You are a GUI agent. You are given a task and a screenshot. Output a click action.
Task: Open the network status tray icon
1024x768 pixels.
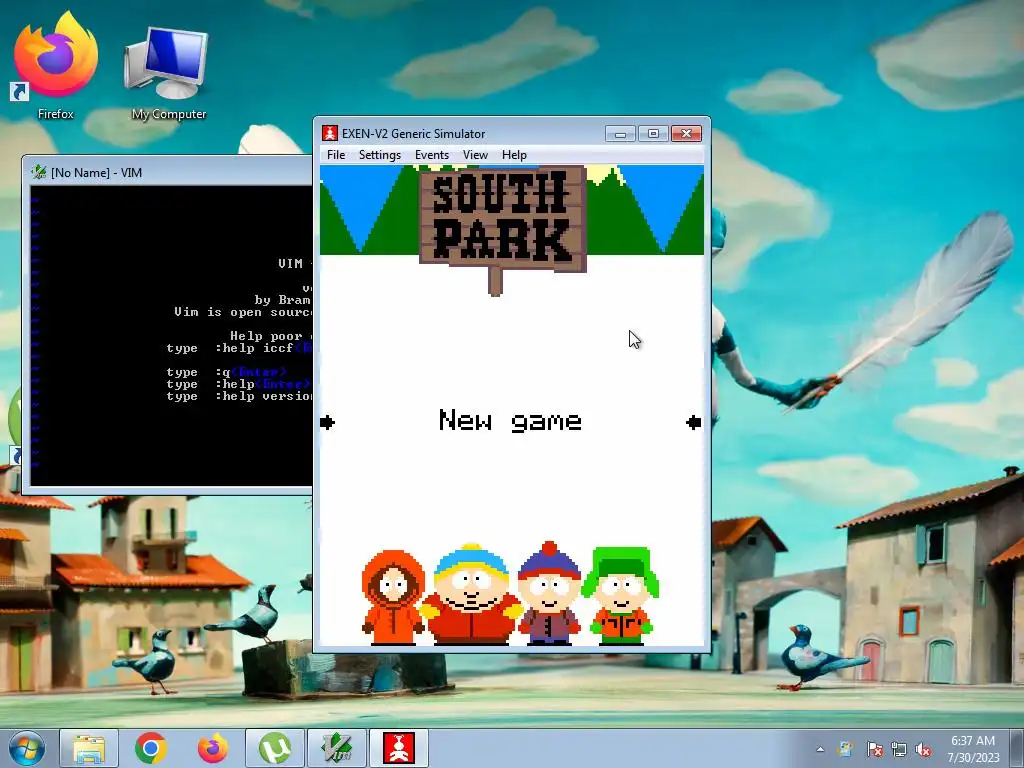pos(899,749)
